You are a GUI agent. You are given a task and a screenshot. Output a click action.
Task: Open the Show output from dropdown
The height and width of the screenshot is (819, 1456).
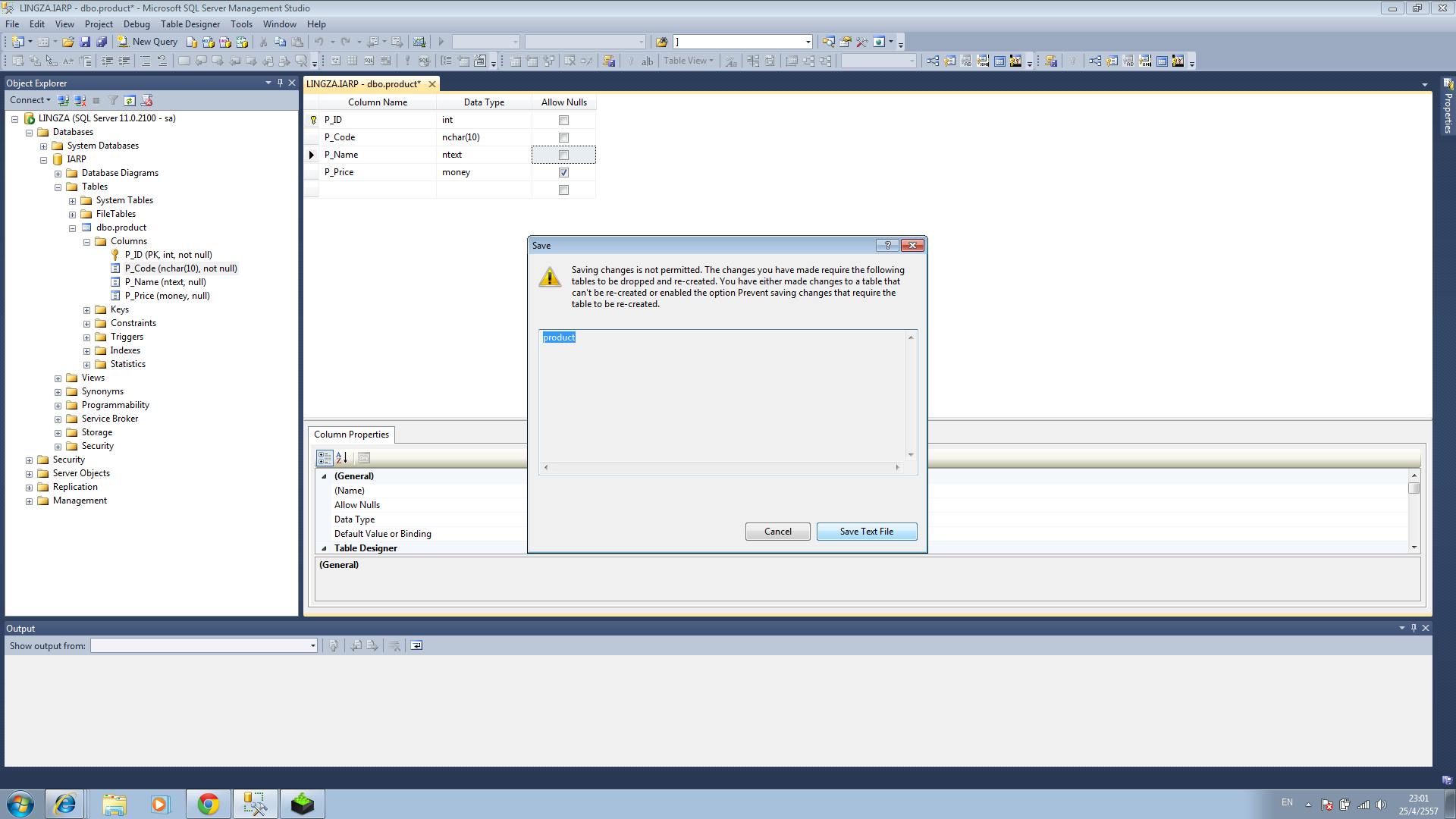coord(312,645)
